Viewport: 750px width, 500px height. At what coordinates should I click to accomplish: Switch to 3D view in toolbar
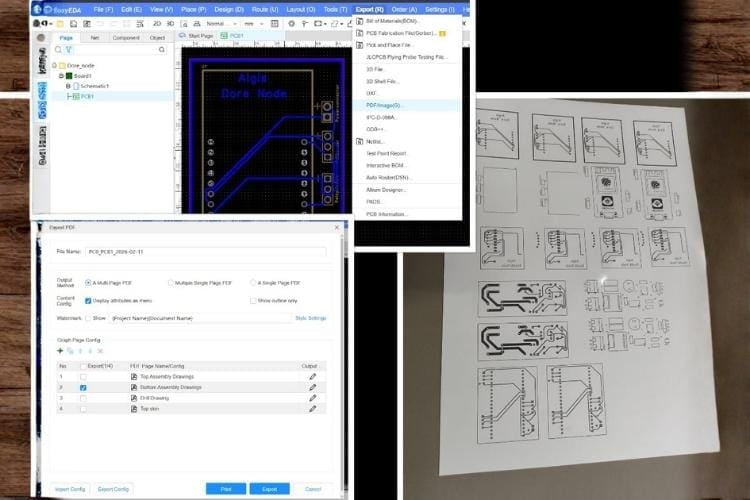click(x=169, y=22)
